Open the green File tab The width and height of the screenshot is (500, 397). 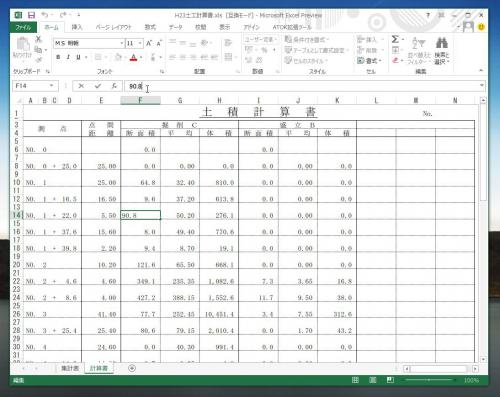(x=23, y=27)
